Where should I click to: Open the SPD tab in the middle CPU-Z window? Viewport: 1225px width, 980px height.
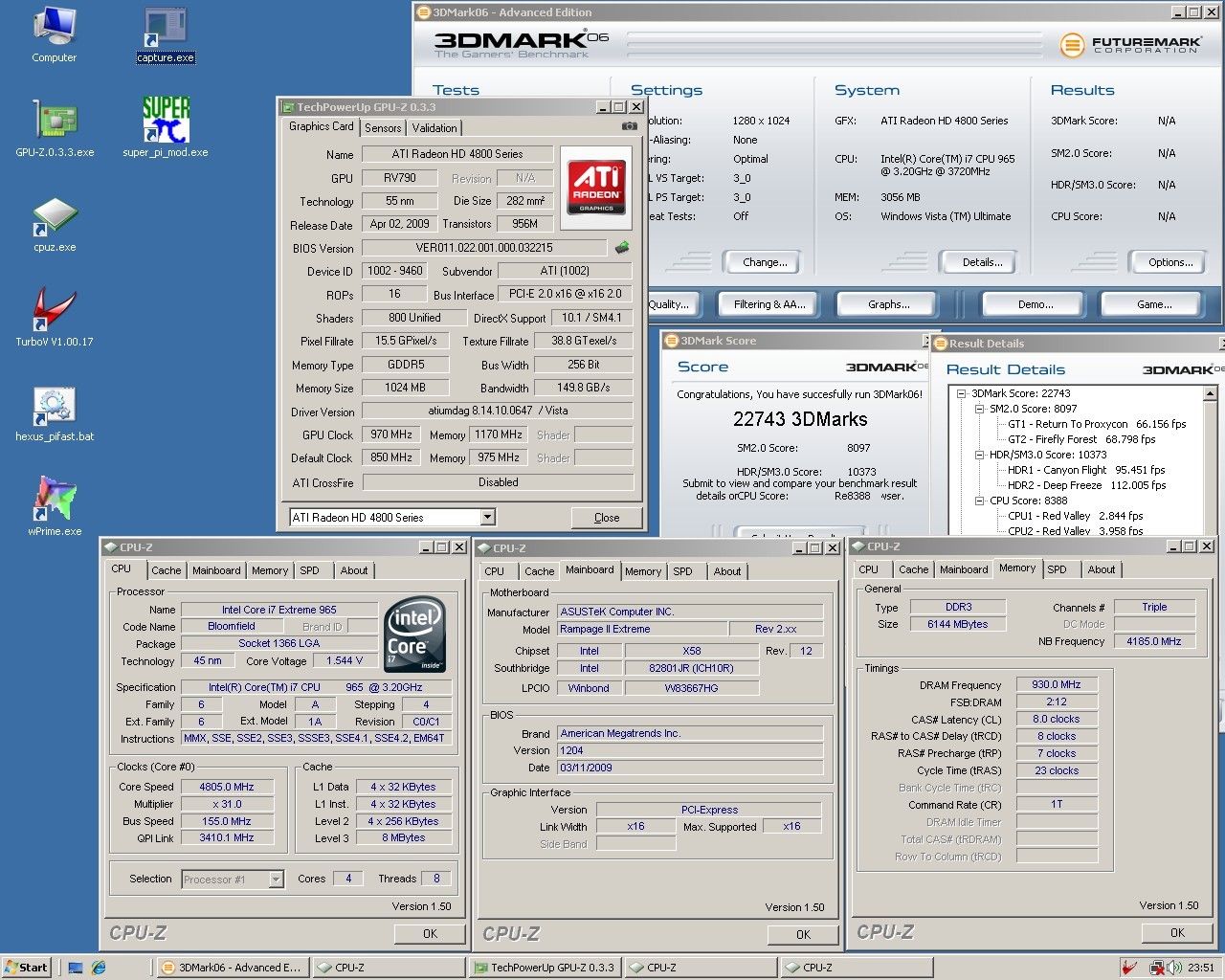(682, 571)
